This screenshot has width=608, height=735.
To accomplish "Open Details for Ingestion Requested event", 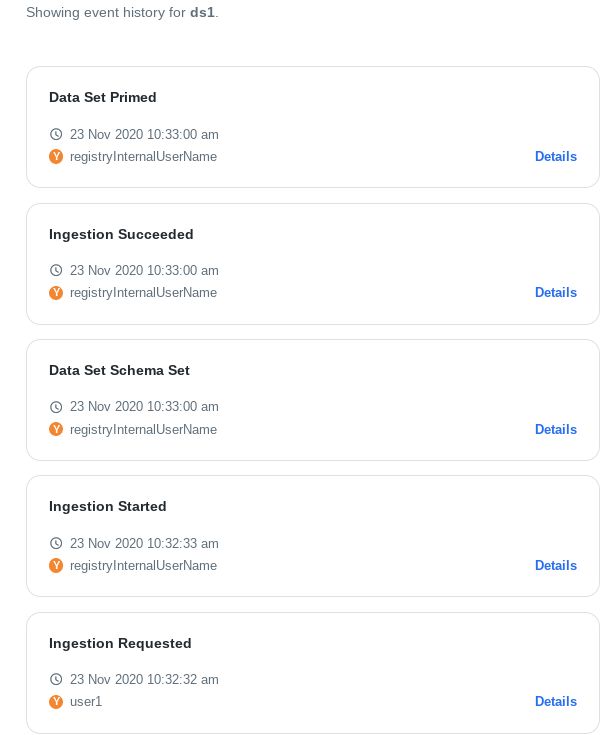I will tap(555, 701).
